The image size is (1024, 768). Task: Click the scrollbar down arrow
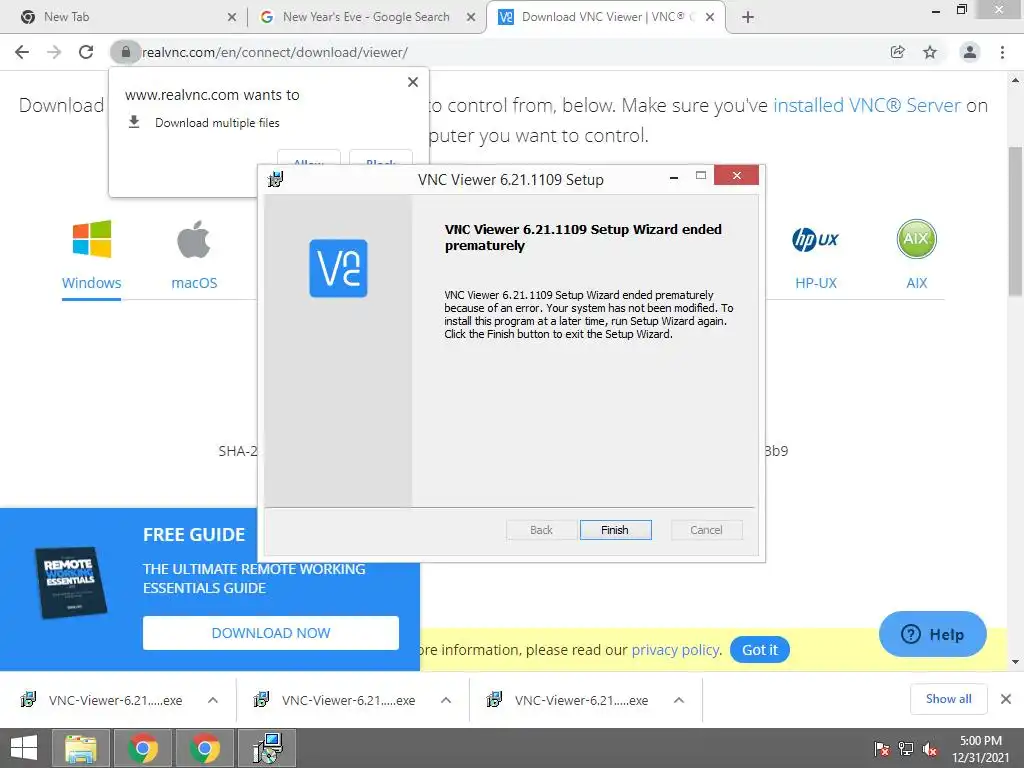pyautogui.click(x=1016, y=662)
